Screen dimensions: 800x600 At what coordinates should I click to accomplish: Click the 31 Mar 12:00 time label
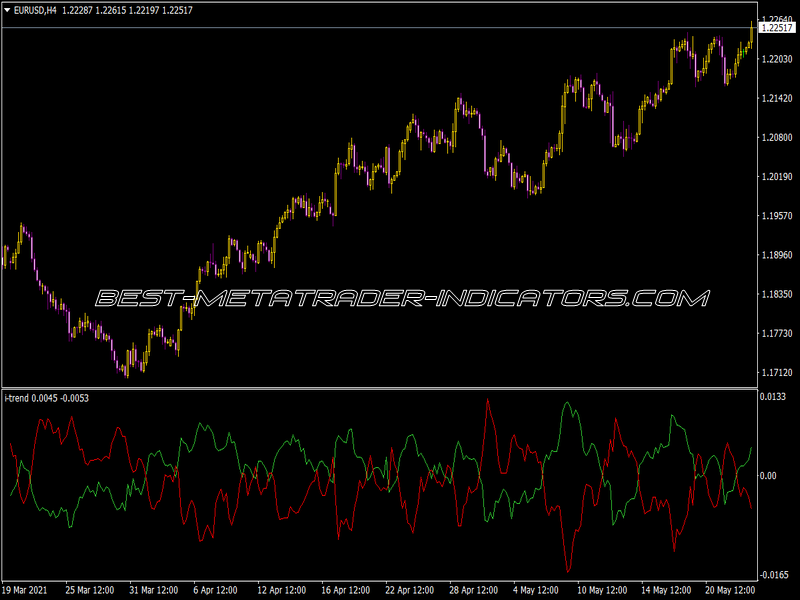154,590
